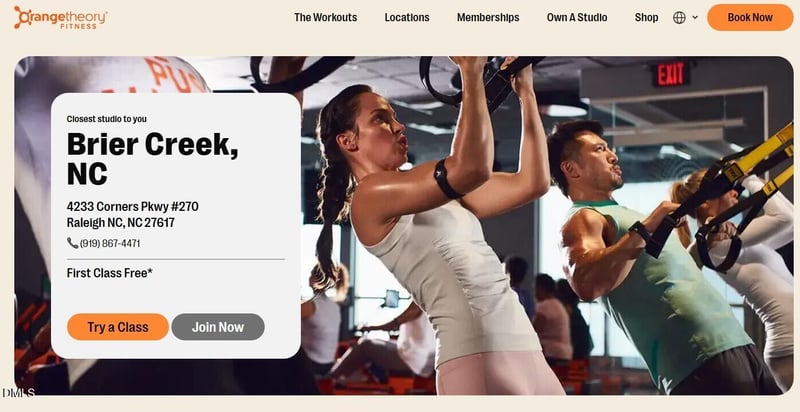This screenshot has width=800, height=412.
Task: Expand the chevron next to the globe
Action: pos(695,18)
